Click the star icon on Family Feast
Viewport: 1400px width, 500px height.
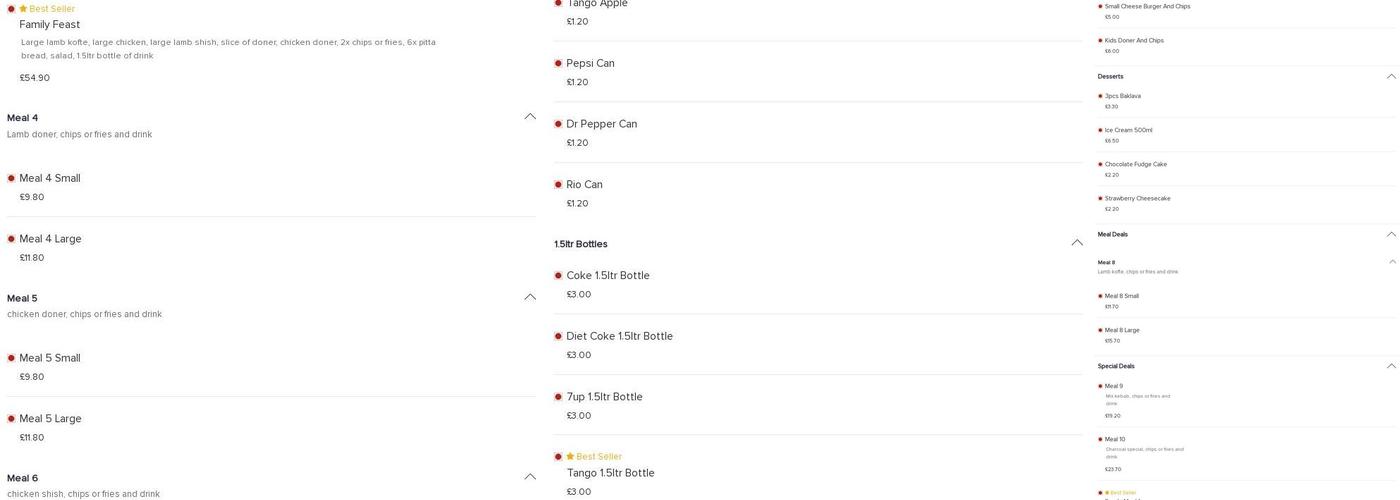[23, 9]
